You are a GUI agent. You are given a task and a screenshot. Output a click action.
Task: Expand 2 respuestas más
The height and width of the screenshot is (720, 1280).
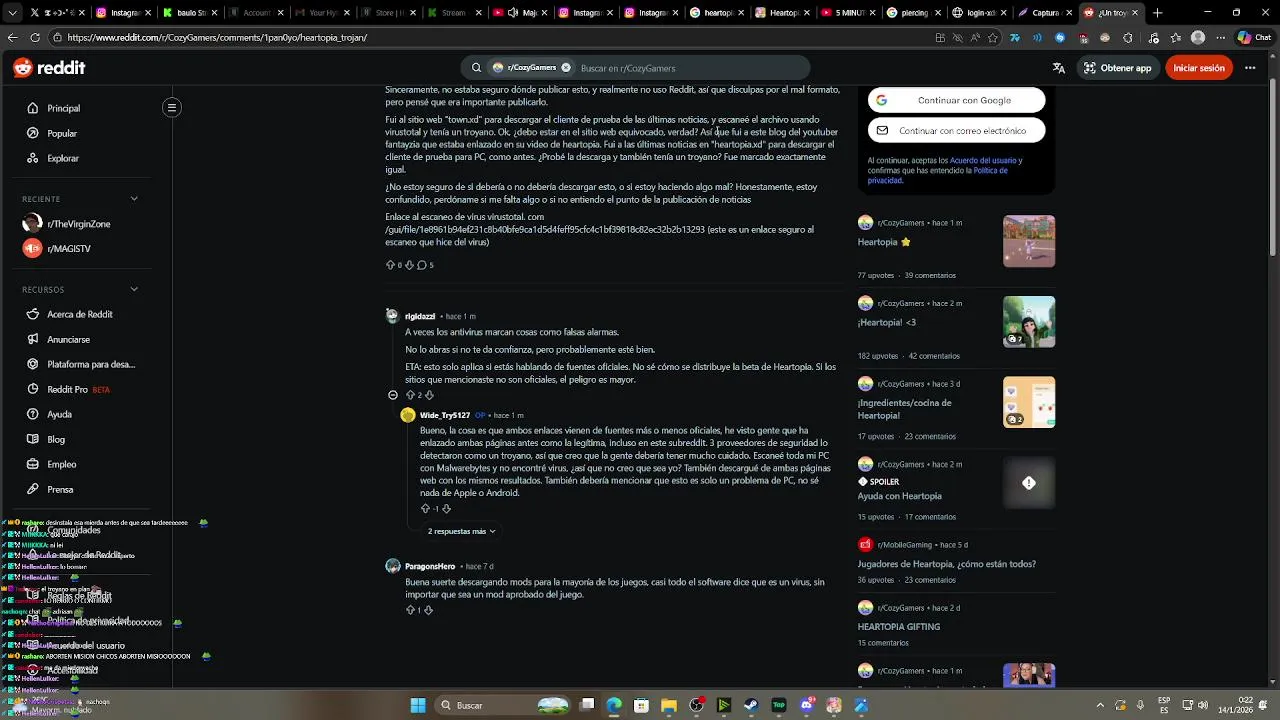[461, 531]
